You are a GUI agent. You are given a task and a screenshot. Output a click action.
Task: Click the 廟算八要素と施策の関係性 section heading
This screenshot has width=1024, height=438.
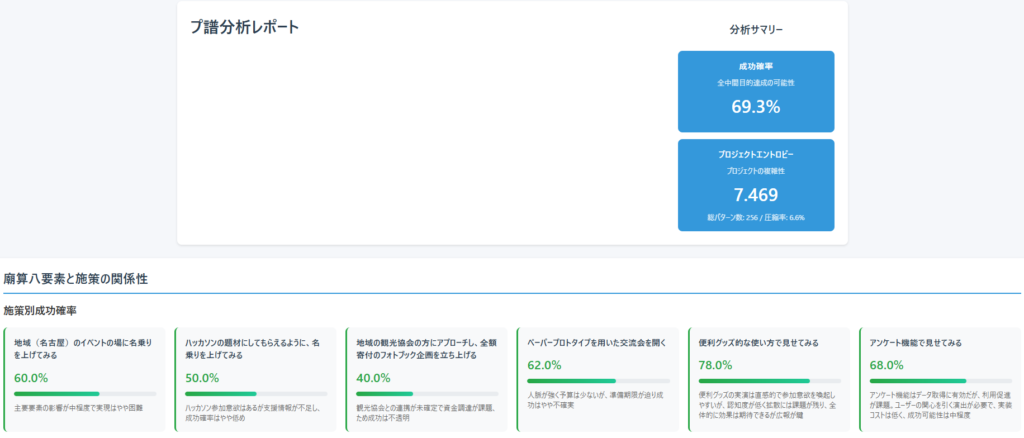tap(76, 278)
